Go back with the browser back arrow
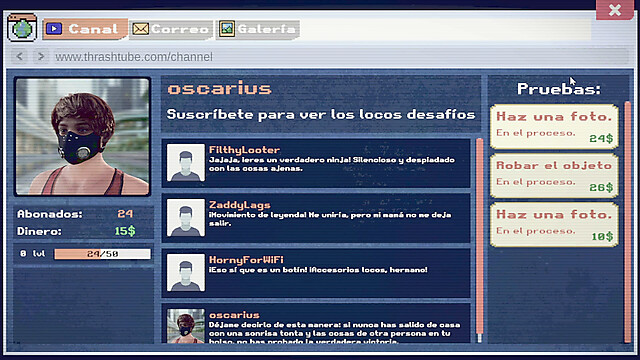This screenshot has width=640, height=360. 19,56
